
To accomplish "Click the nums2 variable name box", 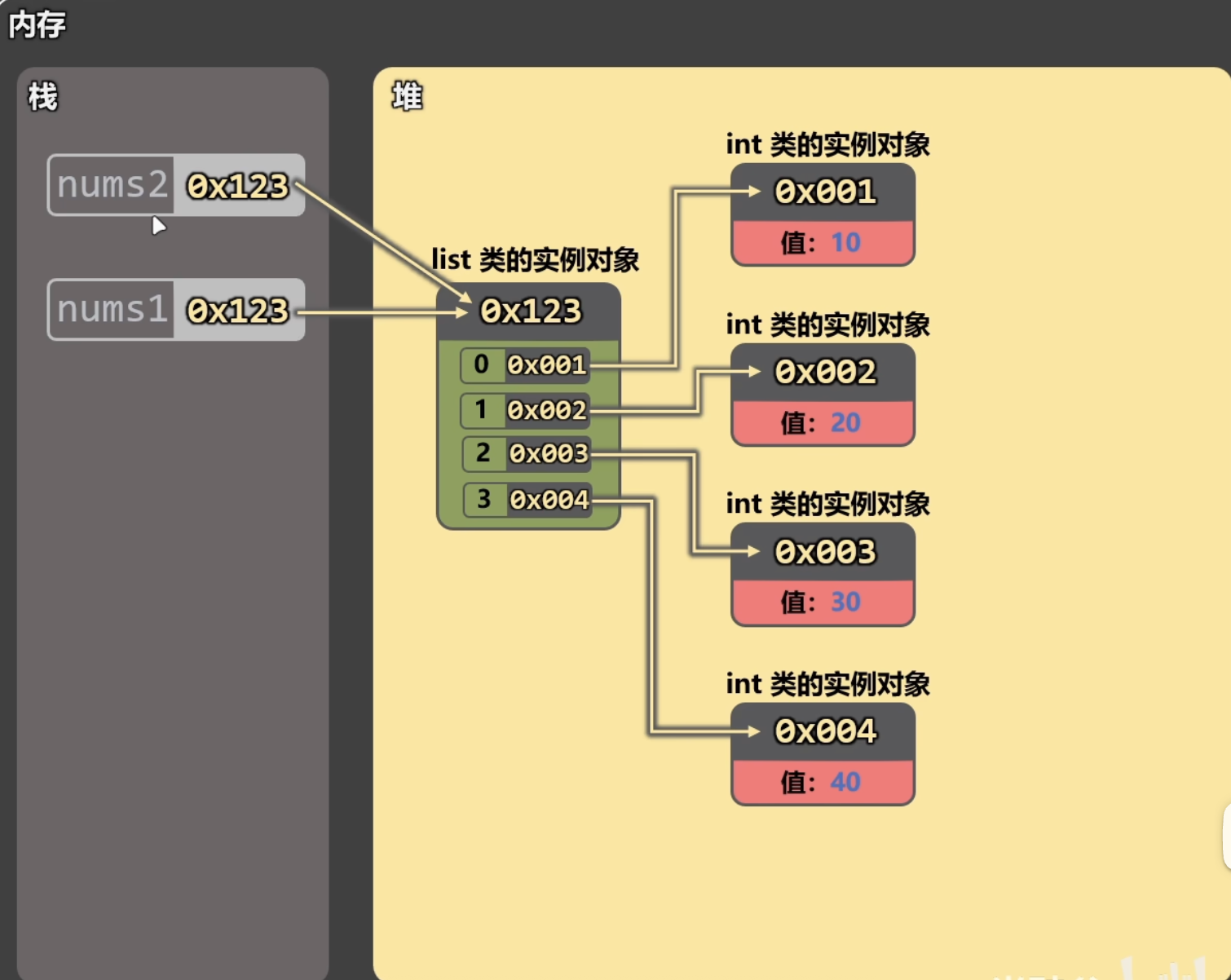I will (112, 185).
